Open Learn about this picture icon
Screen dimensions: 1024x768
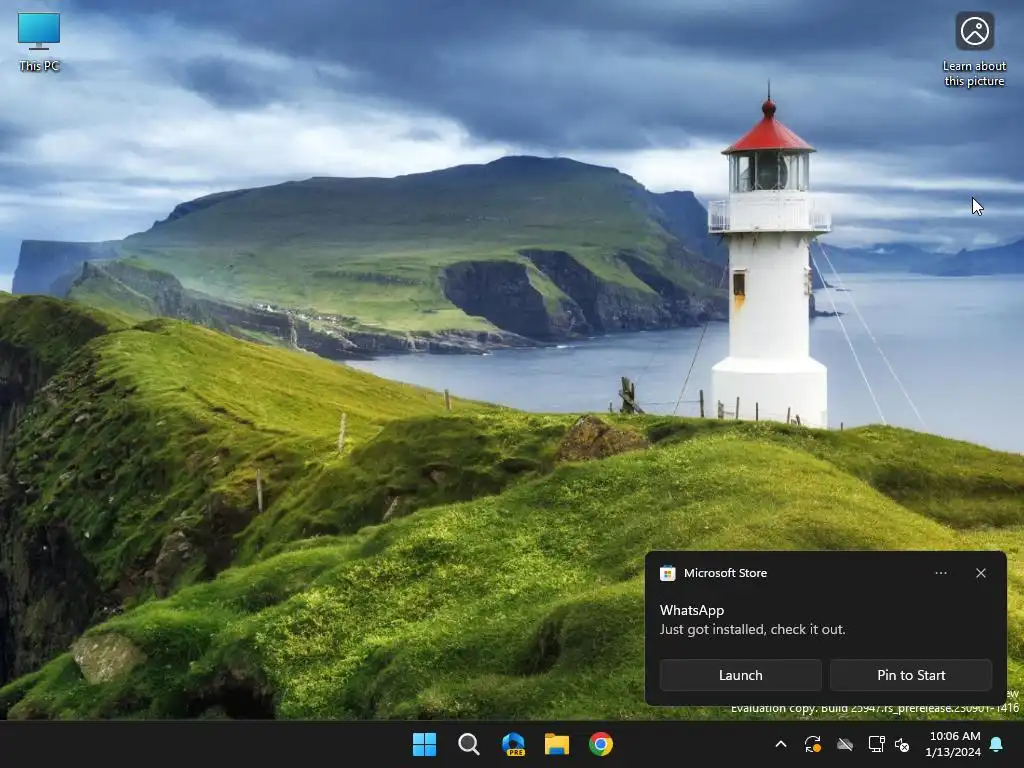pyautogui.click(x=974, y=49)
